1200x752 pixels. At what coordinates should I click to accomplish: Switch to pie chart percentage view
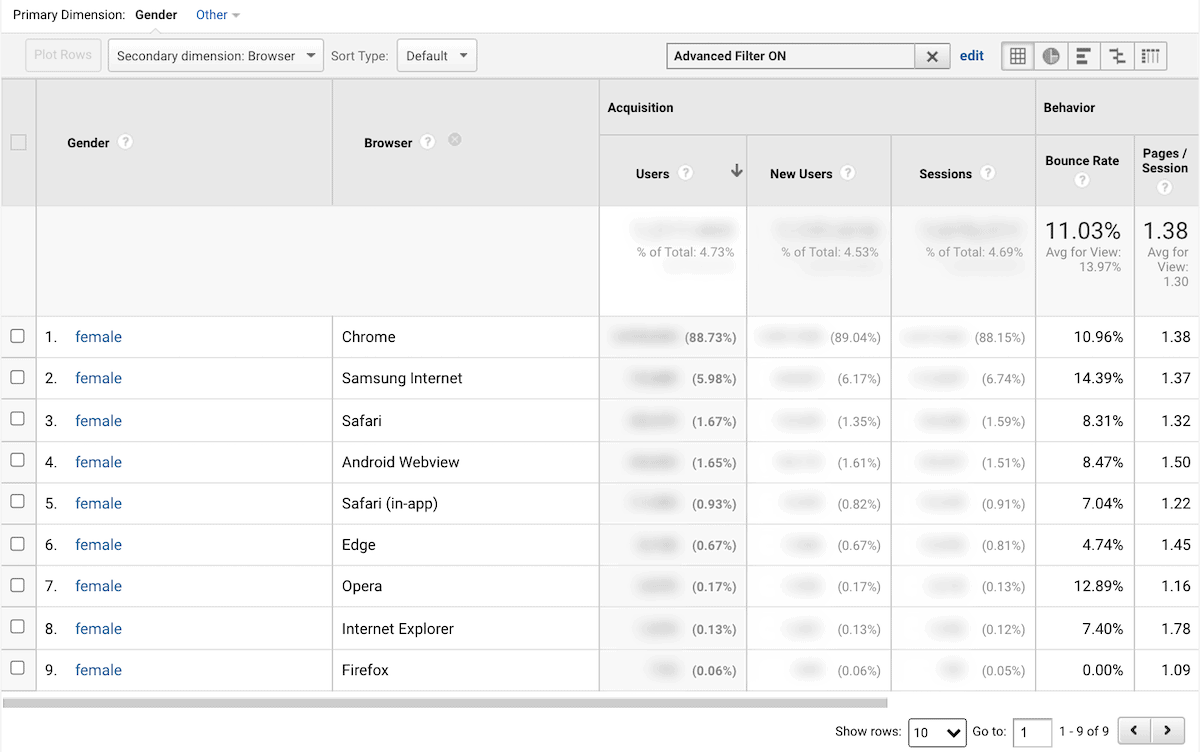point(1051,56)
